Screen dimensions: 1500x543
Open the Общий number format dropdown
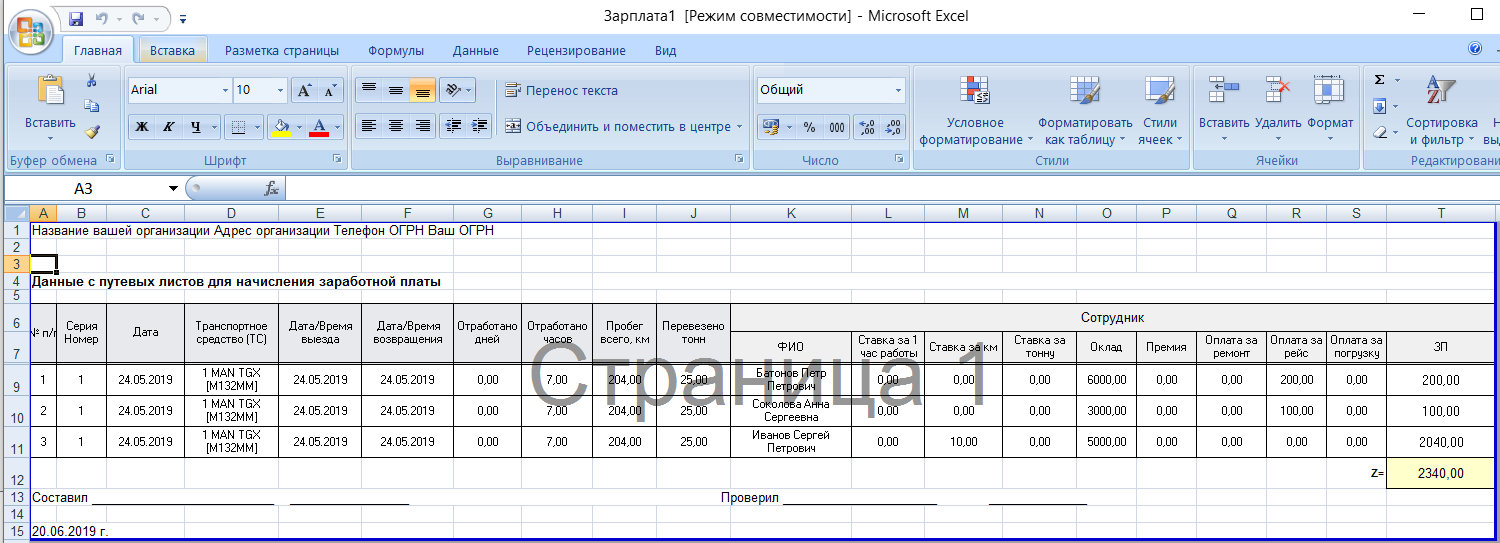898,90
